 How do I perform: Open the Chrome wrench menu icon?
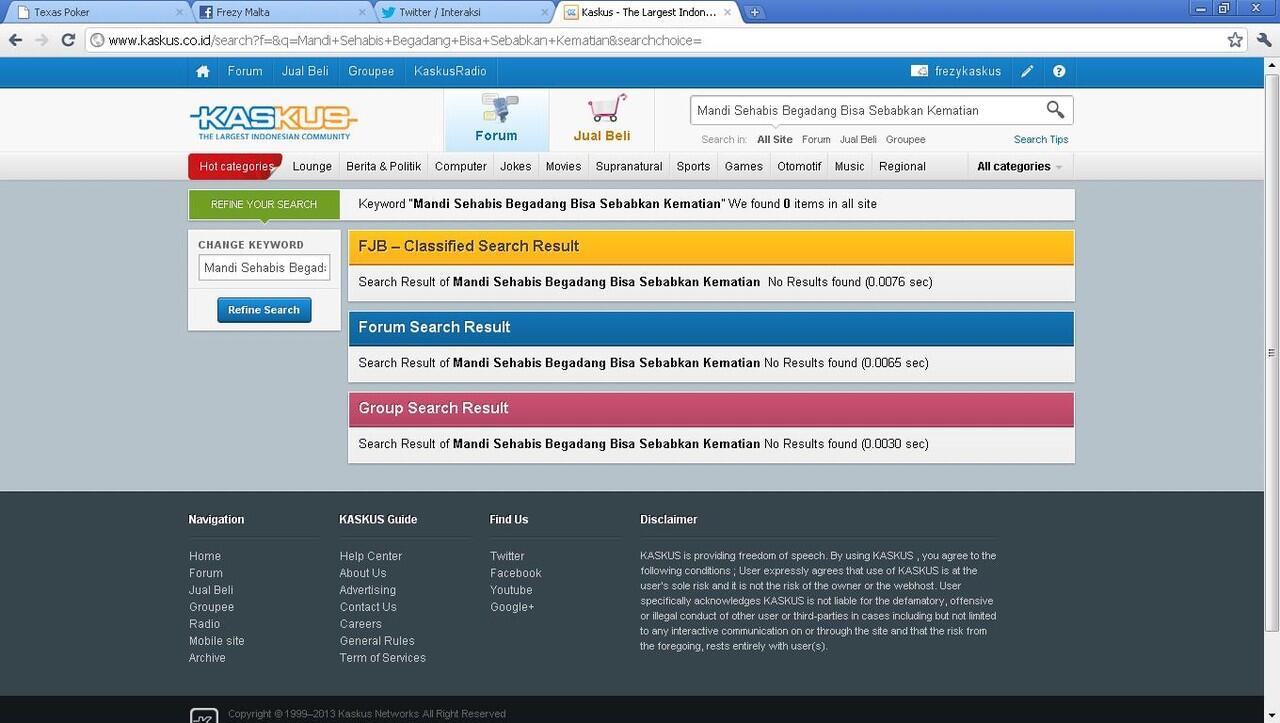pos(1263,40)
